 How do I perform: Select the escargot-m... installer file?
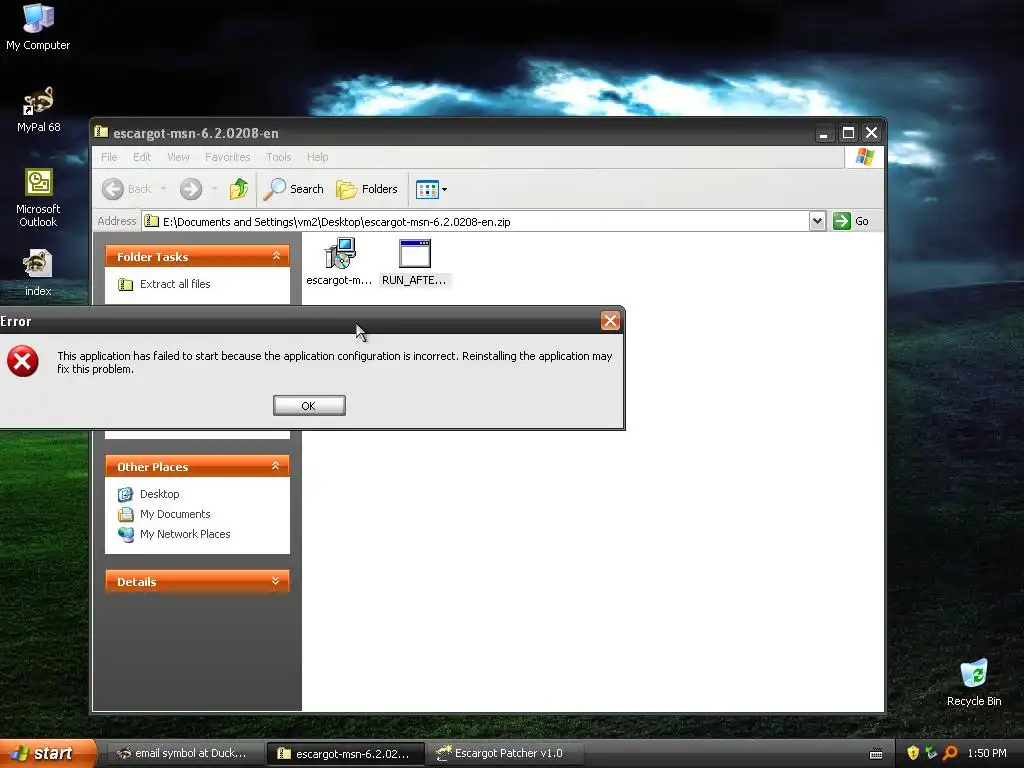(339, 262)
